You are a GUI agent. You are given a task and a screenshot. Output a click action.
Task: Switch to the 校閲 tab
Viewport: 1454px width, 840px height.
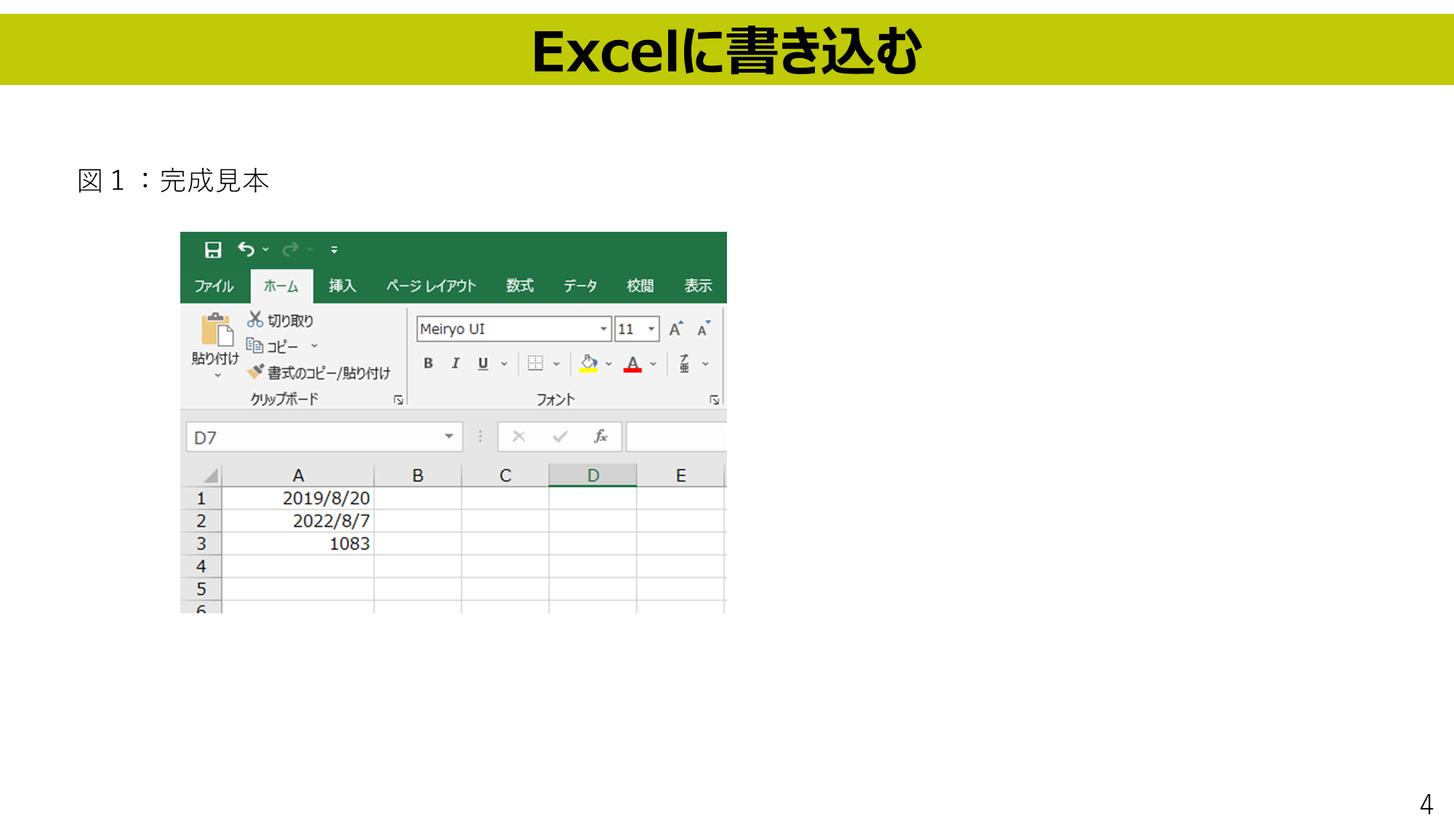click(640, 286)
